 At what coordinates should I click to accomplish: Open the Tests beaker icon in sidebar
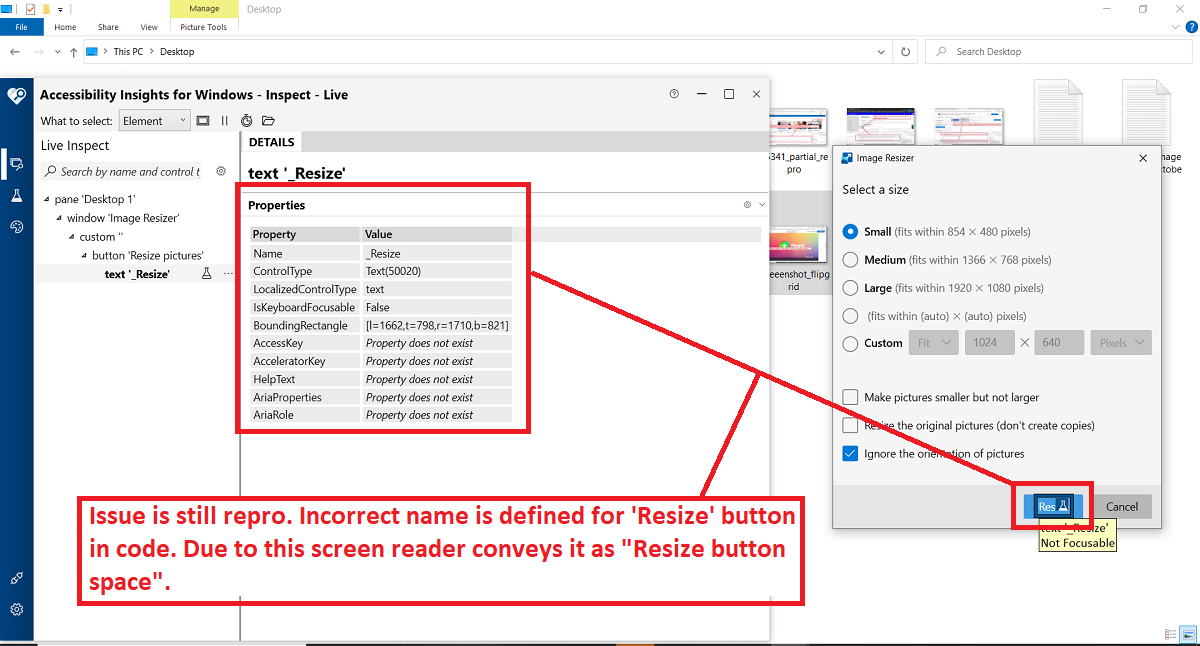click(16, 195)
